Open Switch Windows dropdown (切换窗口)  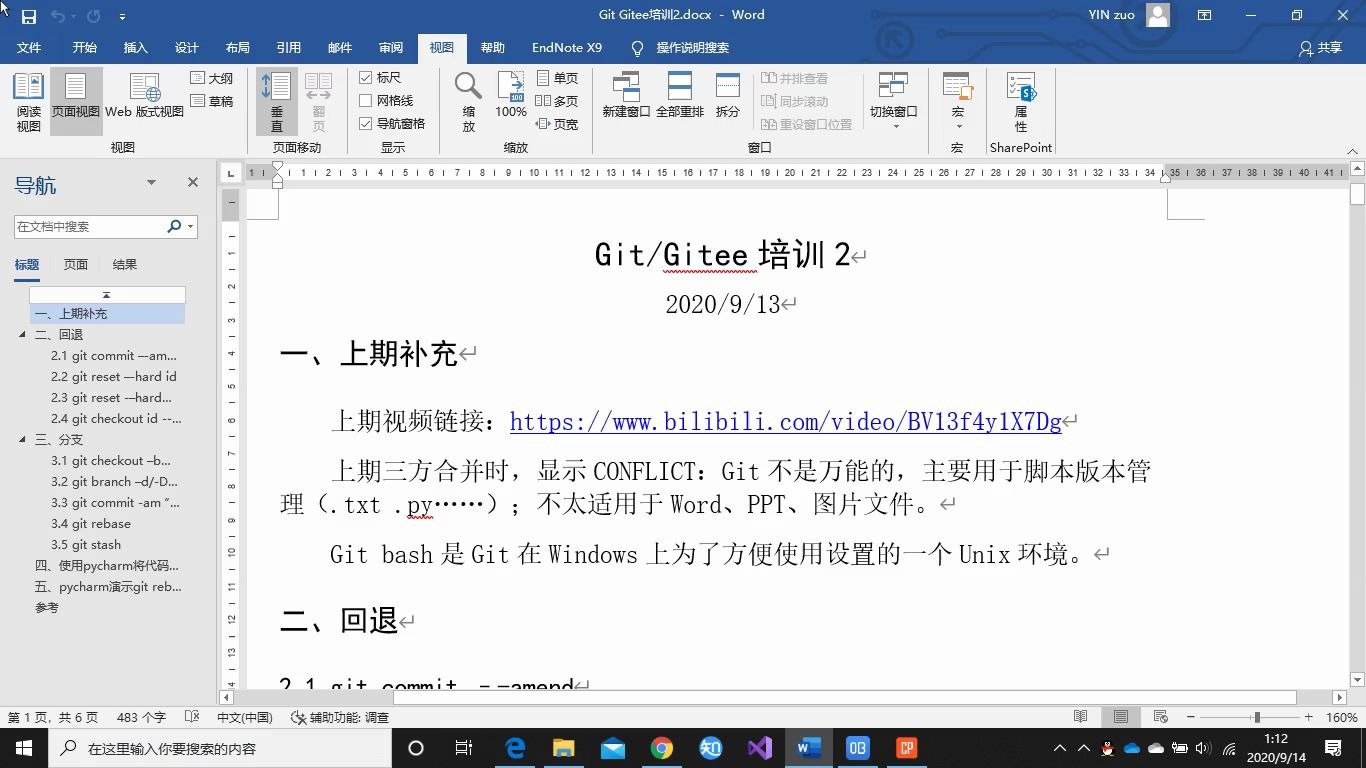(x=893, y=102)
